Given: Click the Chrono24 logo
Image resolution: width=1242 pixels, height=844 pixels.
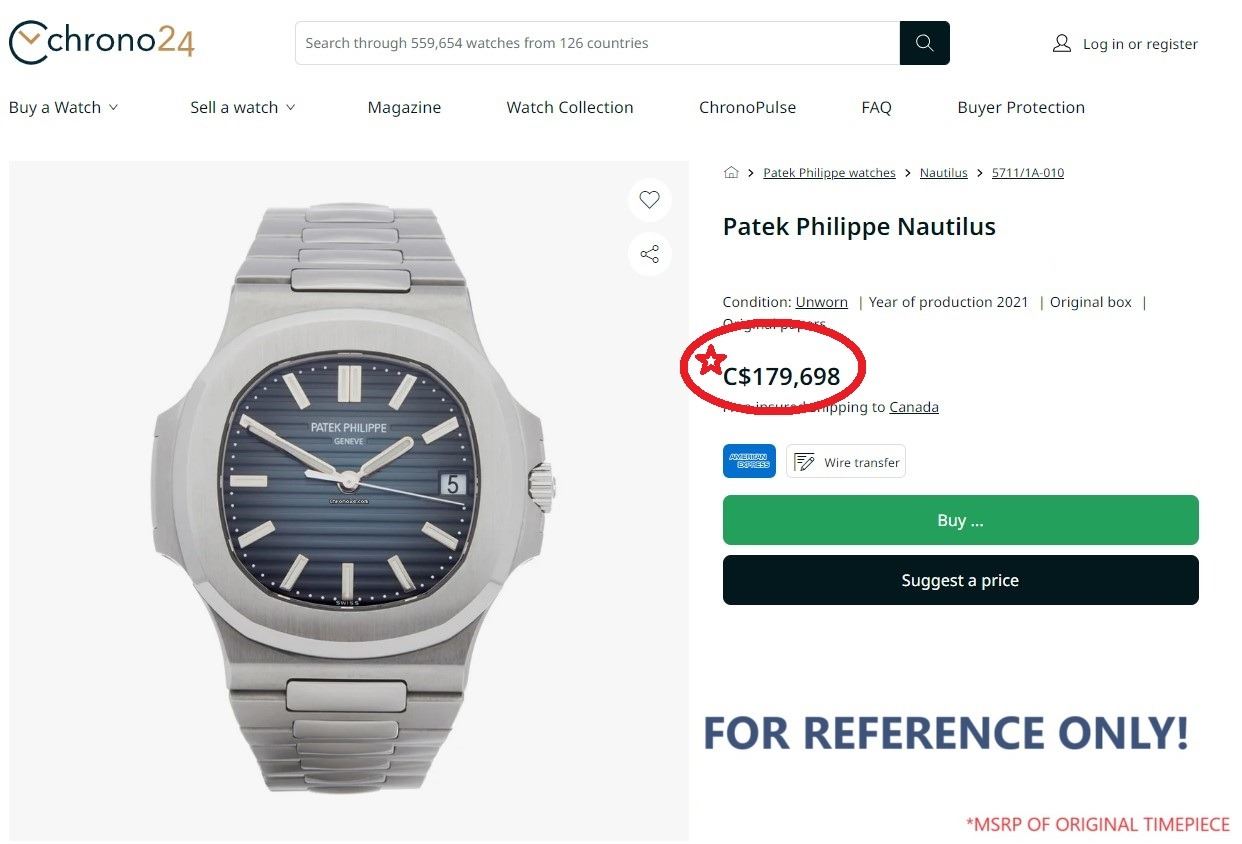Looking at the screenshot, I should coord(101,42).
